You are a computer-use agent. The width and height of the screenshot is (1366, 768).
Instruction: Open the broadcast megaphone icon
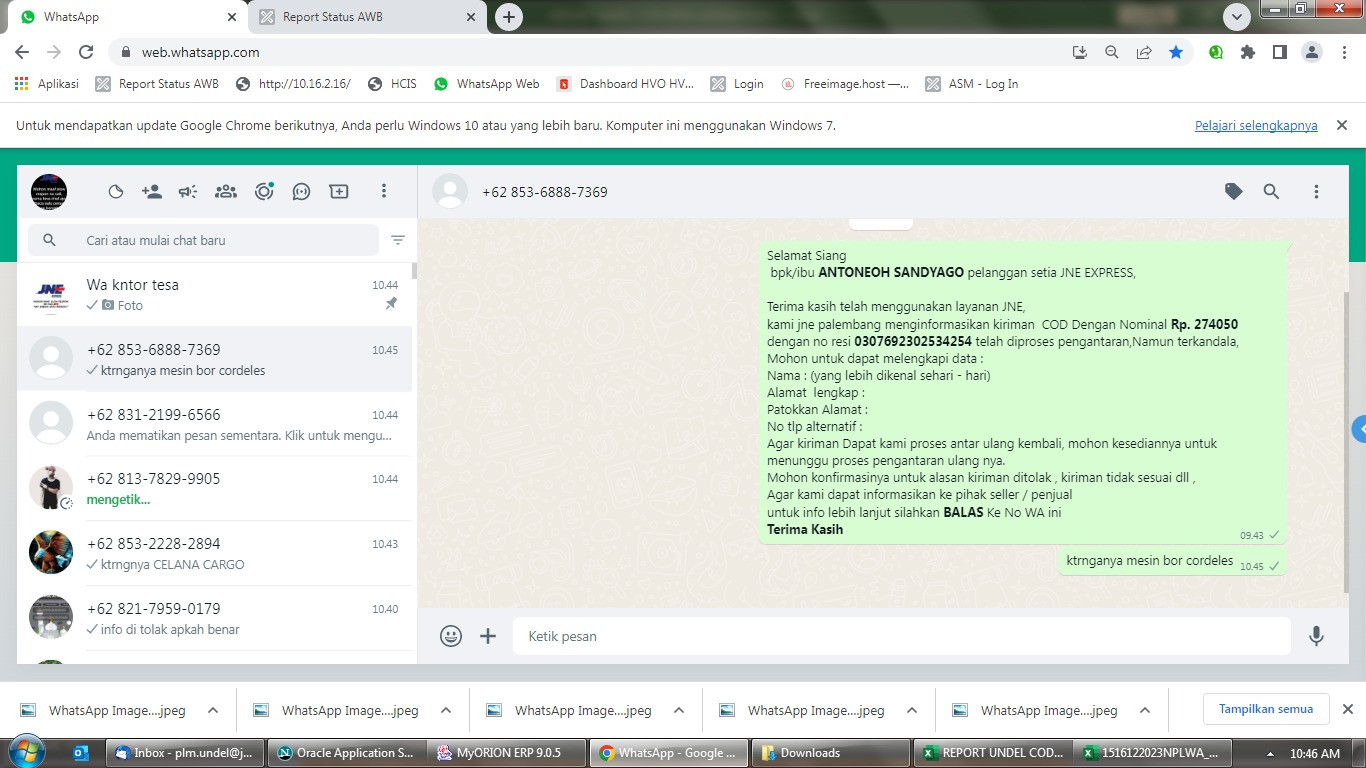[188, 192]
